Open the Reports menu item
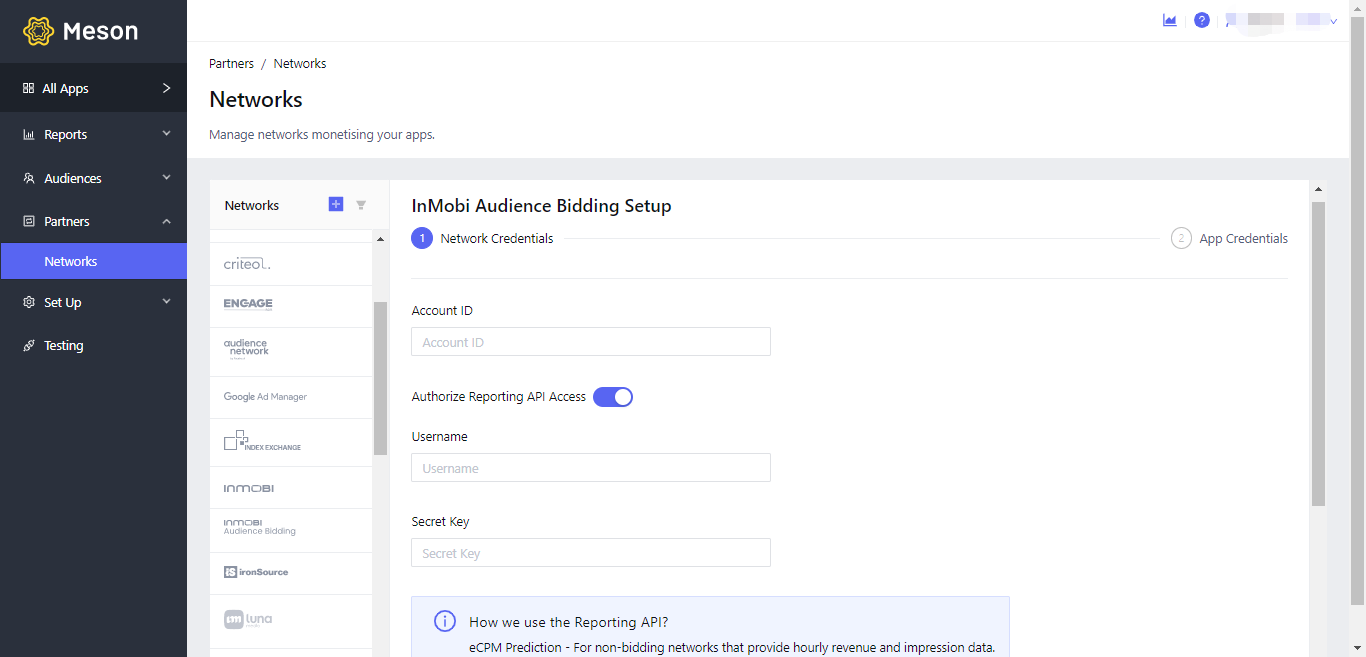 click(93, 134)
